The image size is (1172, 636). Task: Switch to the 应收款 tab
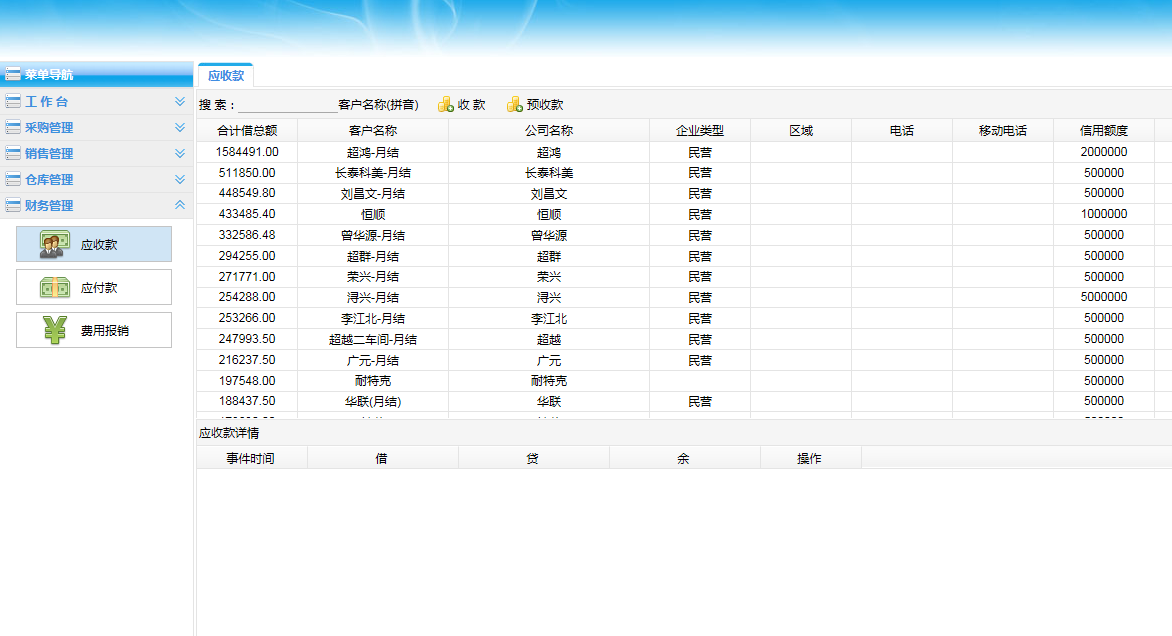(226, 75)
